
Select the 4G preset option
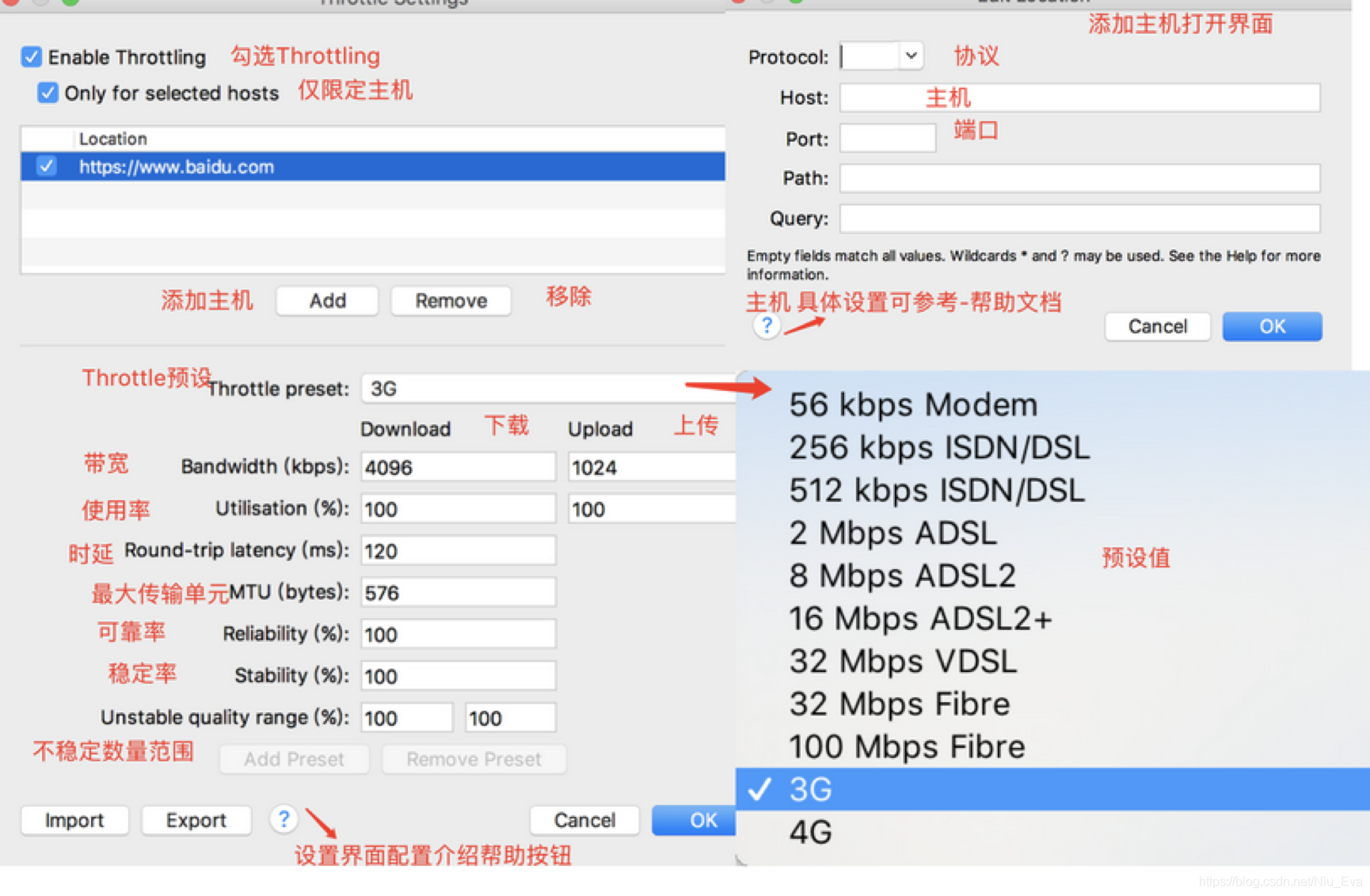[1052, 832]
